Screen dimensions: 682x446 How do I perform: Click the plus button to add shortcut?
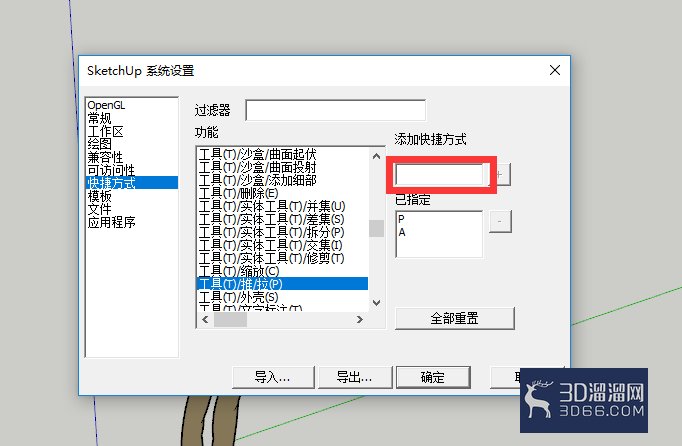point(499,175)
